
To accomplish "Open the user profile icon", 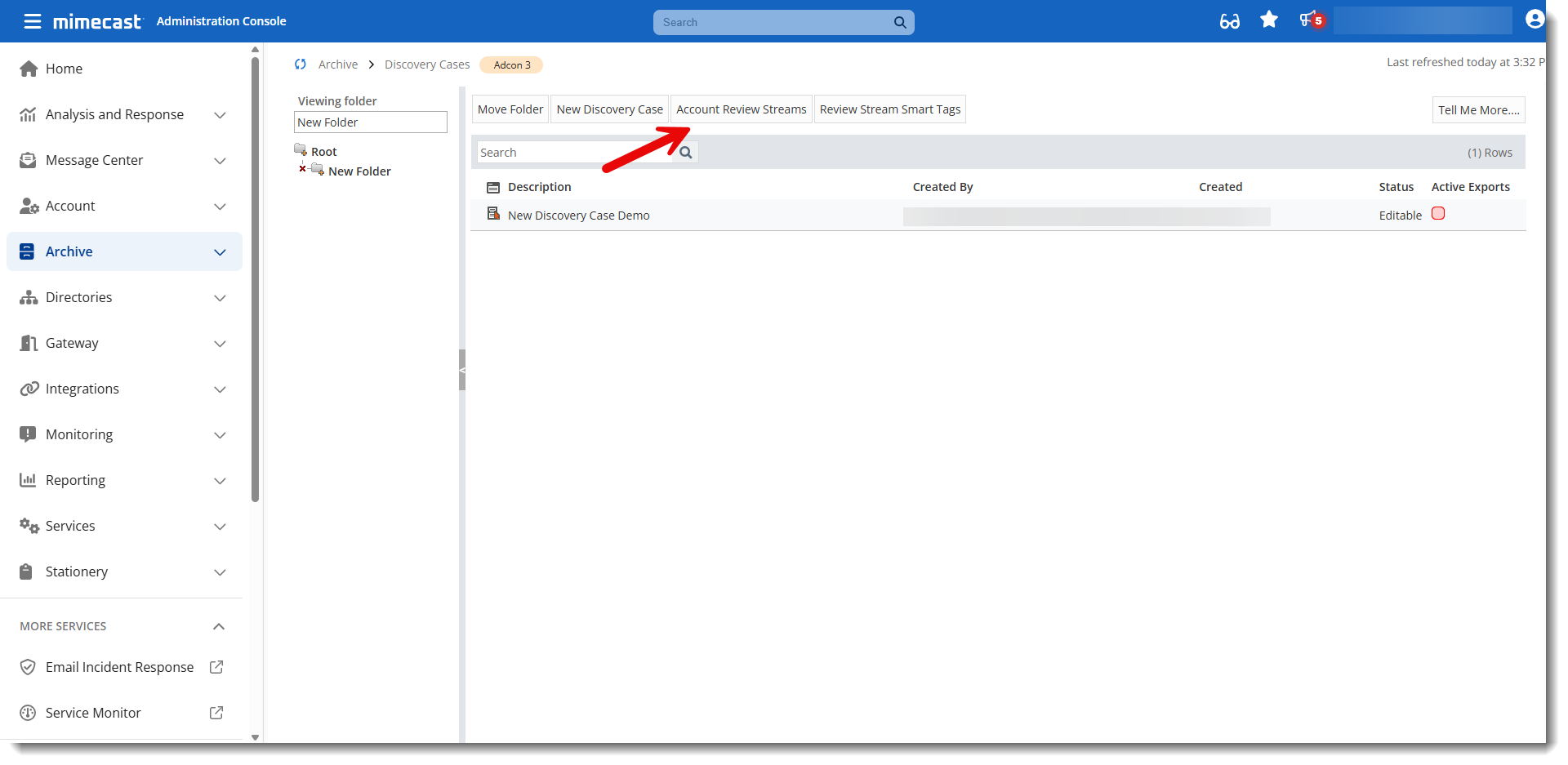I will pyautogui.click(x=1534, y=20).
